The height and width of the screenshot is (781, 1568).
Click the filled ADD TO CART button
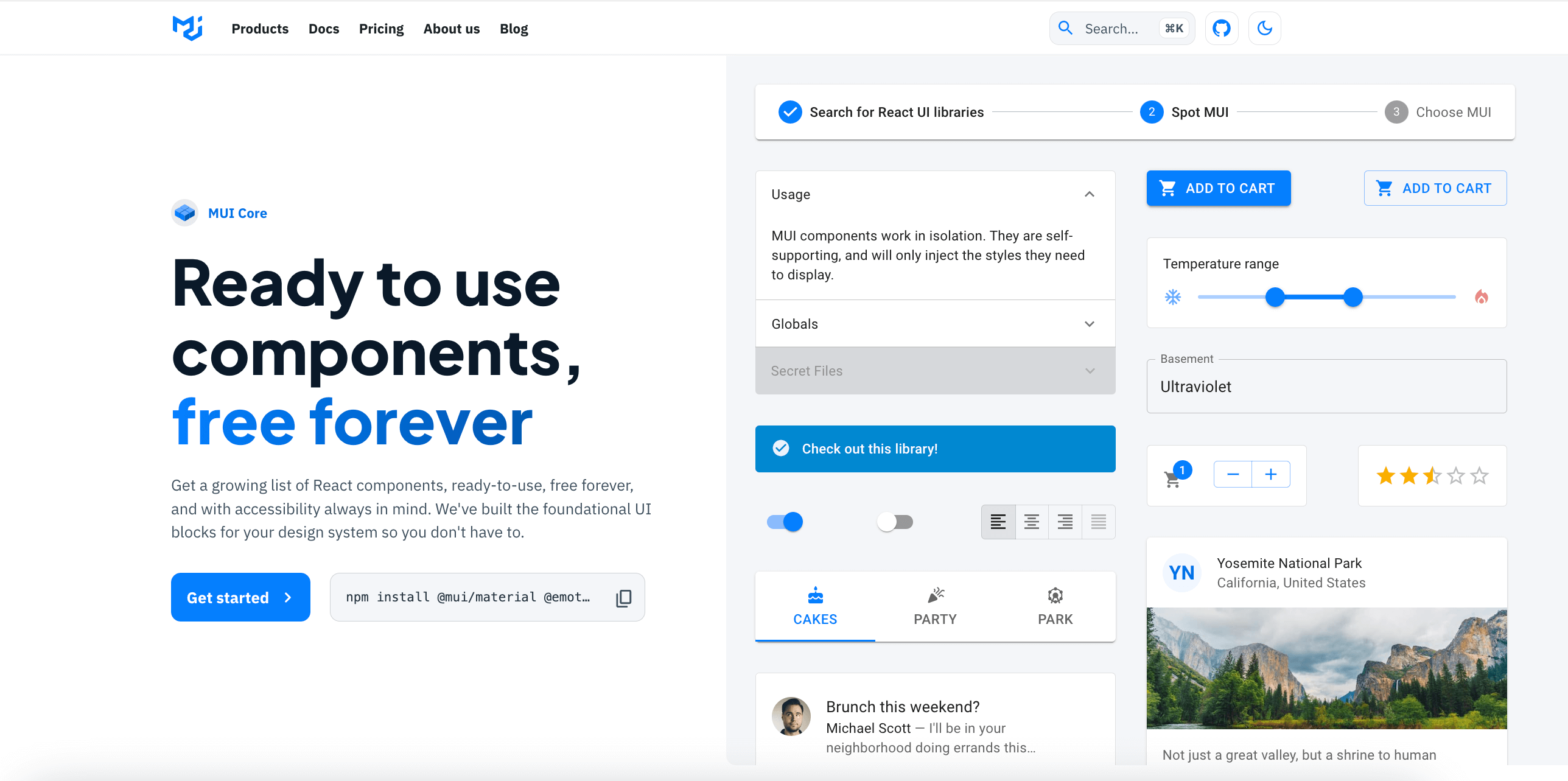tap(1219, 188)
